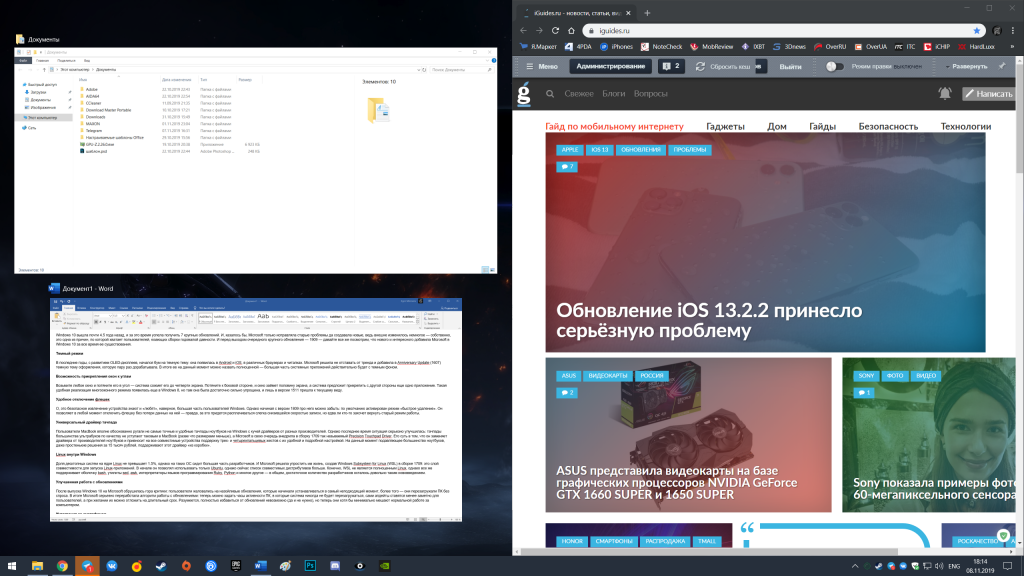The width and height of the screenshot is (1024, 576).
Task: Open the taskbar clock showing 18:14
Action: (981, 566)
